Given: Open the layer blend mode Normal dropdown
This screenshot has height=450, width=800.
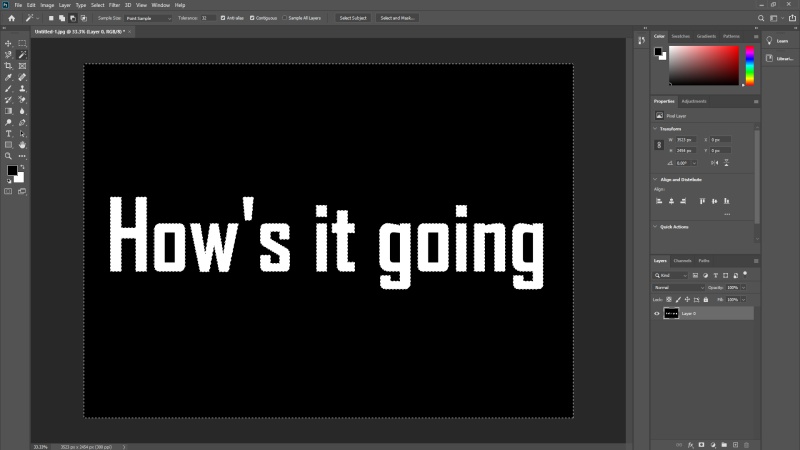Looking at the screenshot, I should pyautogui.click(x=679, y=288).
